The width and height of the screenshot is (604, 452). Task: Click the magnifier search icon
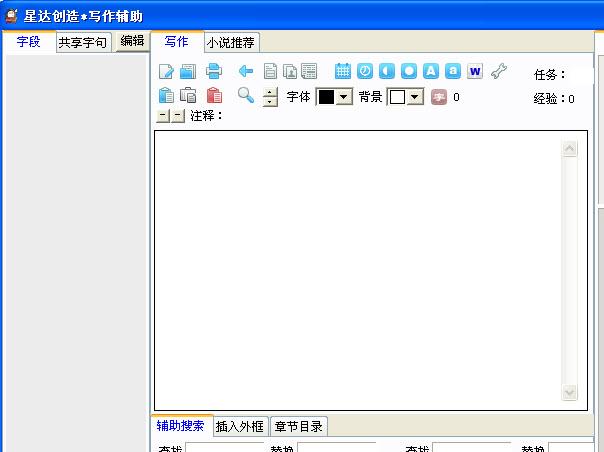click(245, 96)
